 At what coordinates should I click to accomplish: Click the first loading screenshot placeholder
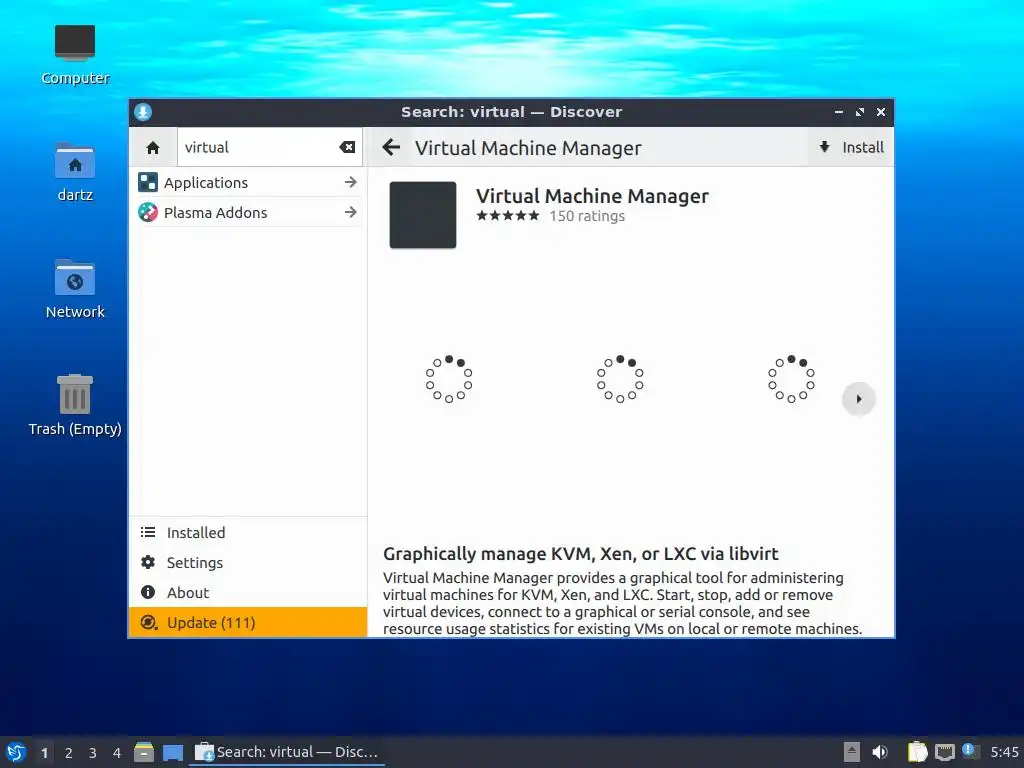(449, 379)
